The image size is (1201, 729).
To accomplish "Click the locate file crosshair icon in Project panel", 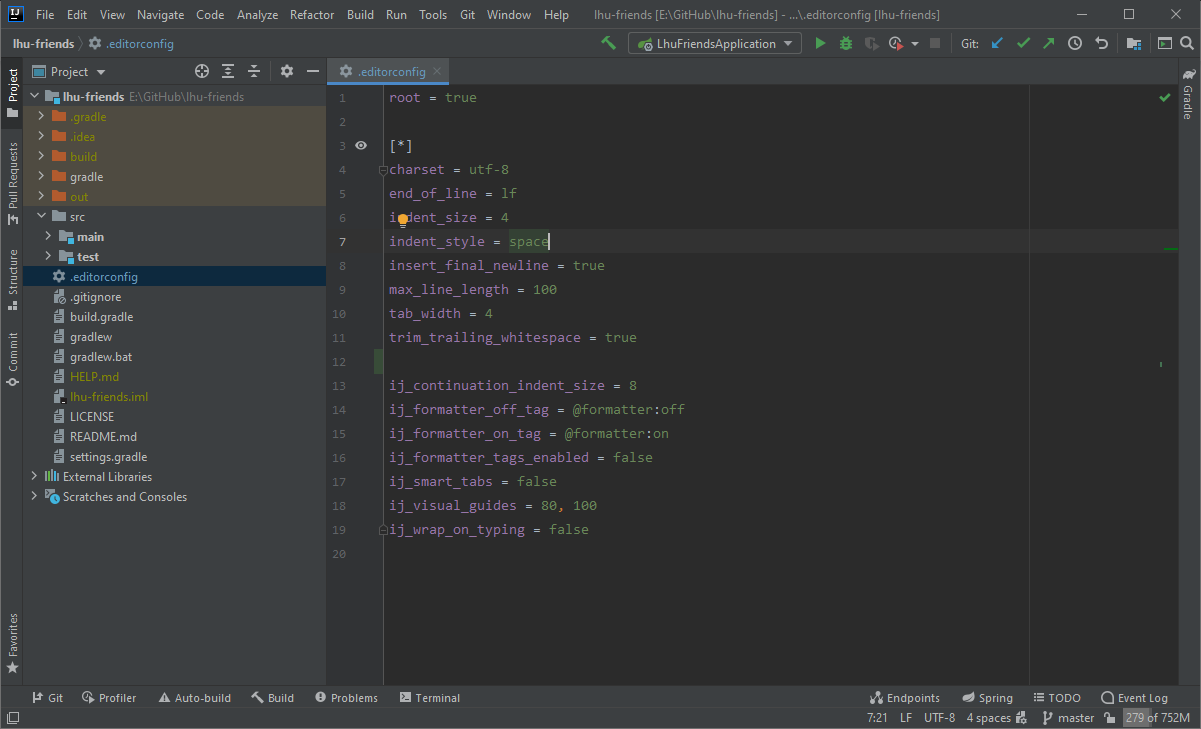I will point(202,71).
